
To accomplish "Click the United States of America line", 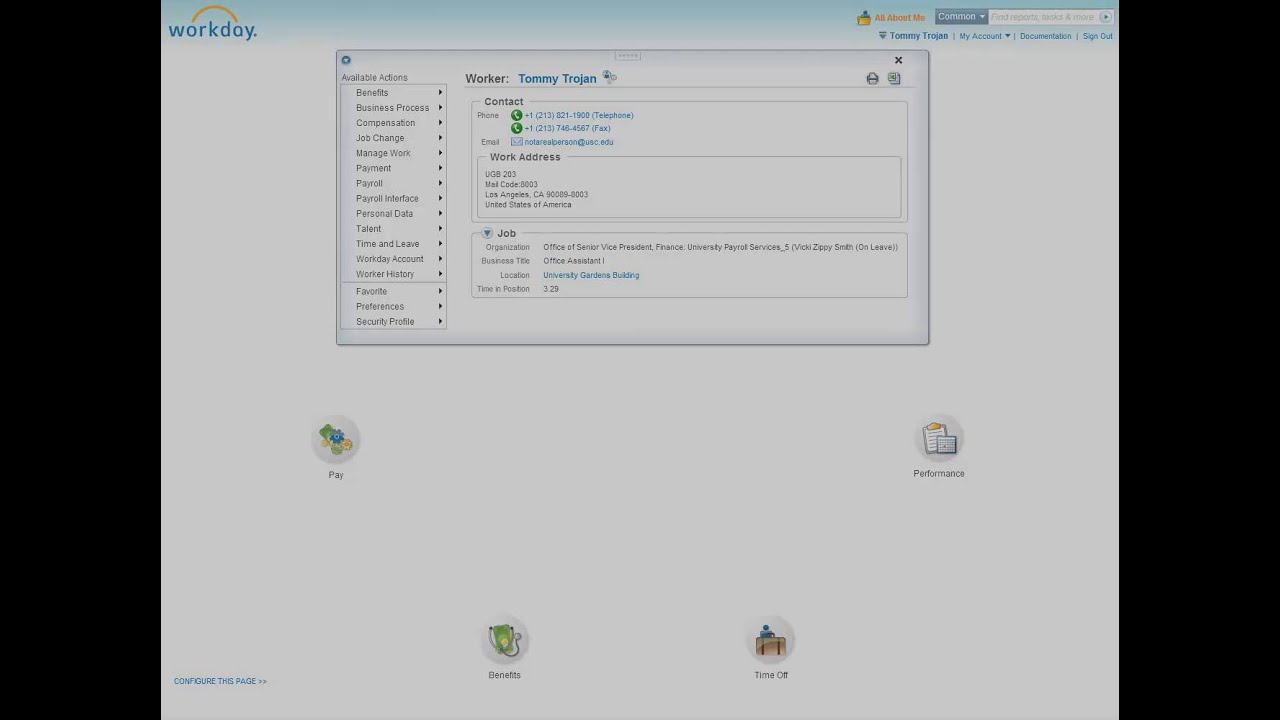I will pos(528,205).
